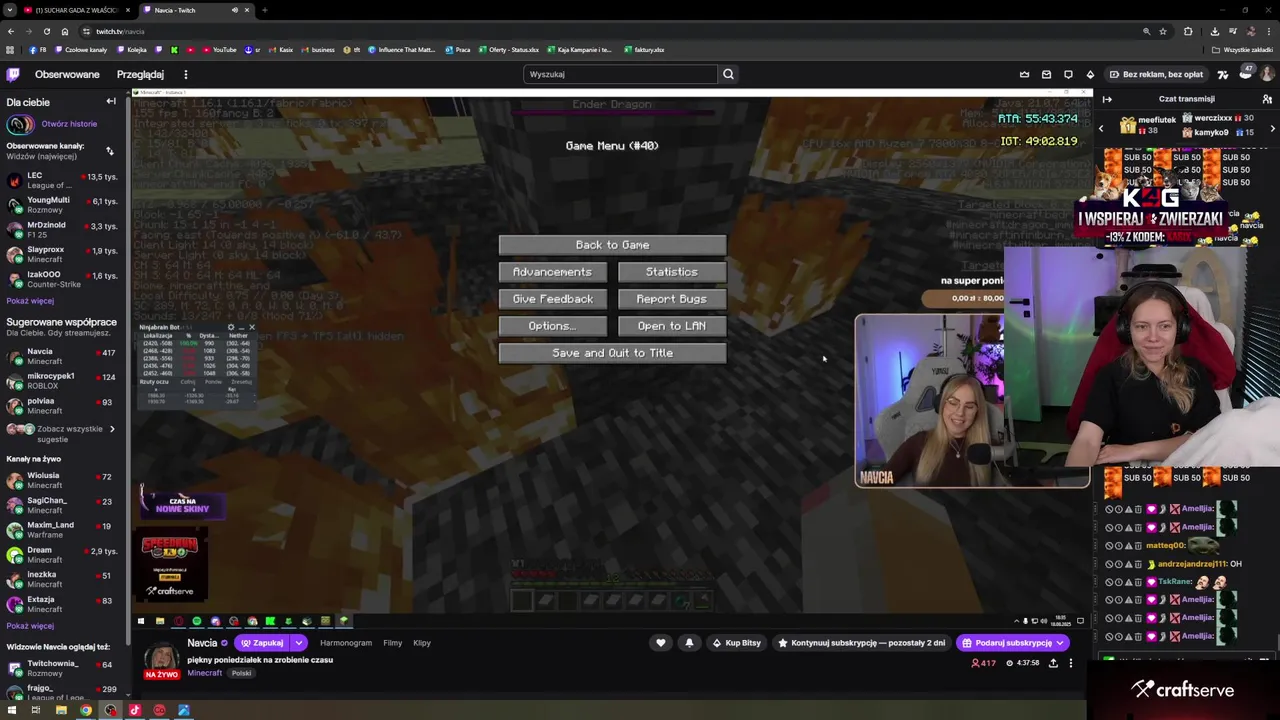
Task: Sort followed channels with arrows icon
Action: (x=109, y=151)
